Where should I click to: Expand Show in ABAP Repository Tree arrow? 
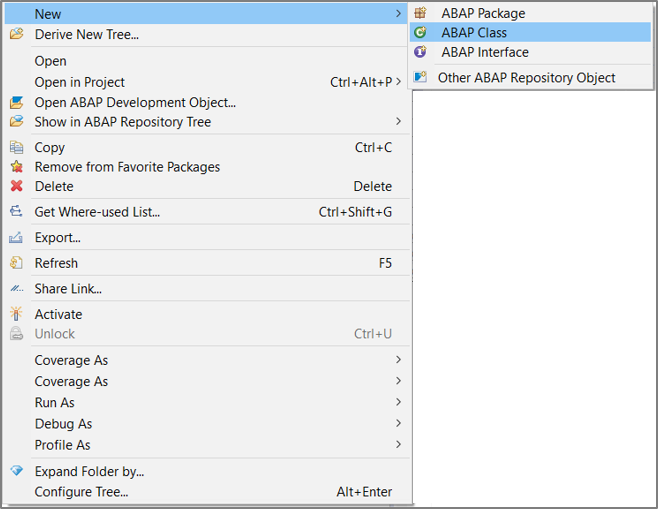pyautogui.click(x=398, y=121)
